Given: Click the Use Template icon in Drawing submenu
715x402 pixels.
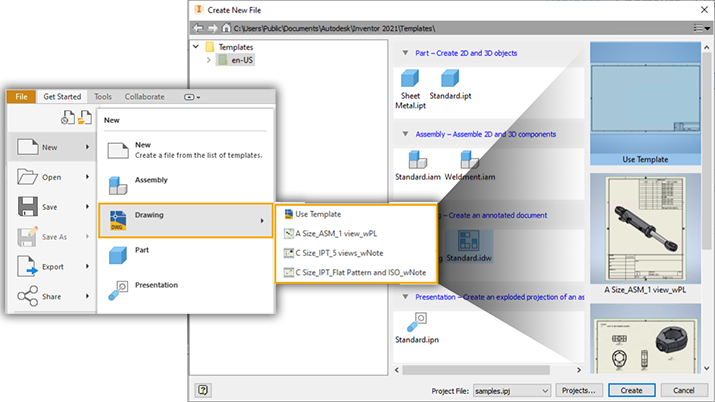Looking at the screenshot, I should [x=289, y=214].
